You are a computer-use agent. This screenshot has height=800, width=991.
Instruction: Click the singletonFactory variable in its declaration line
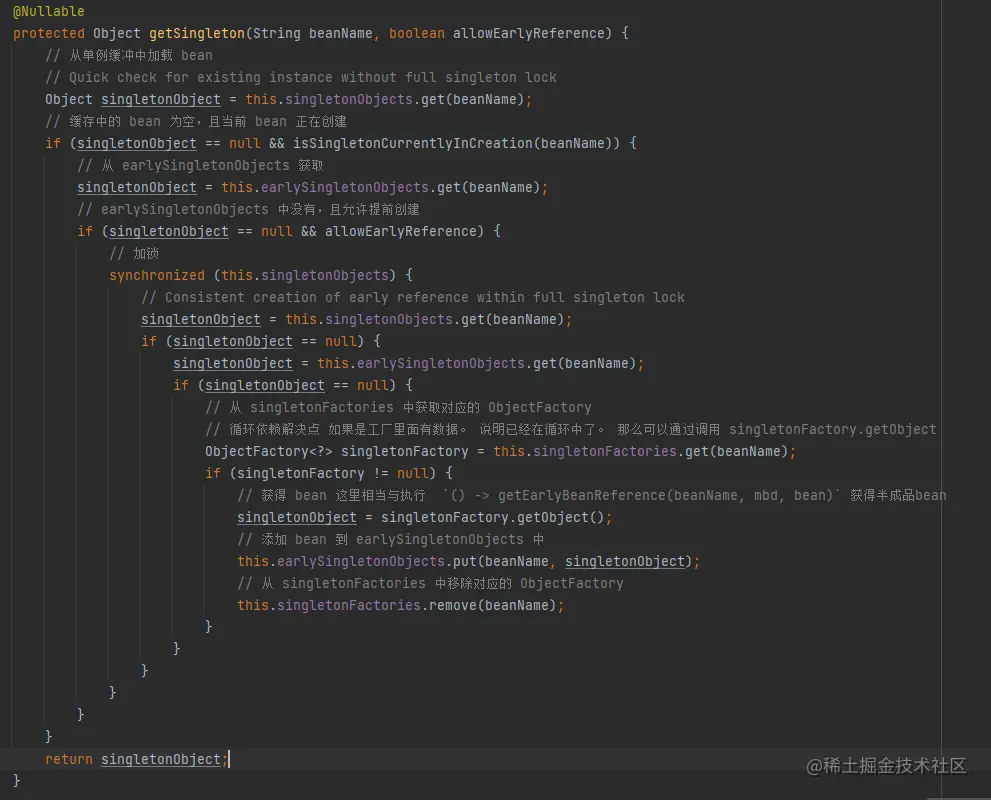coord(404,451)
